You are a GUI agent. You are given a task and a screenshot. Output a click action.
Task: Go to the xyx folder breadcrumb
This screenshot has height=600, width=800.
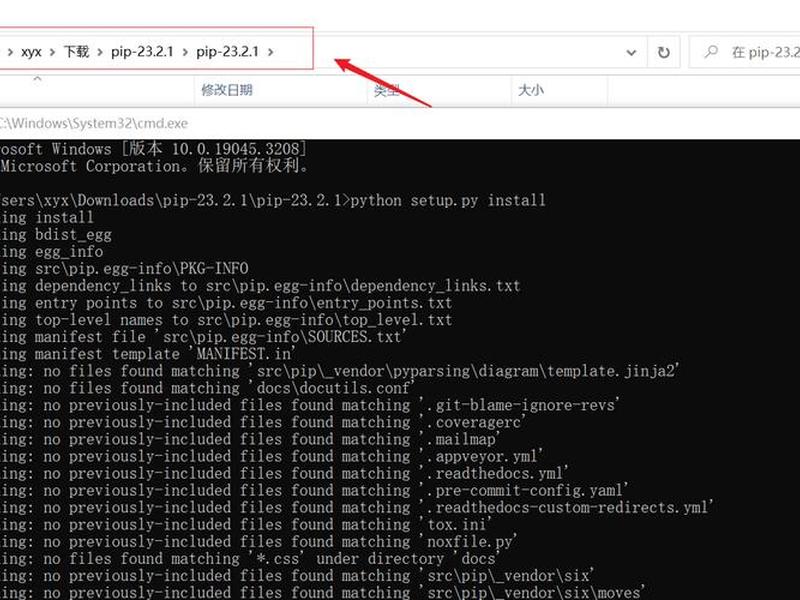[31, 52]
